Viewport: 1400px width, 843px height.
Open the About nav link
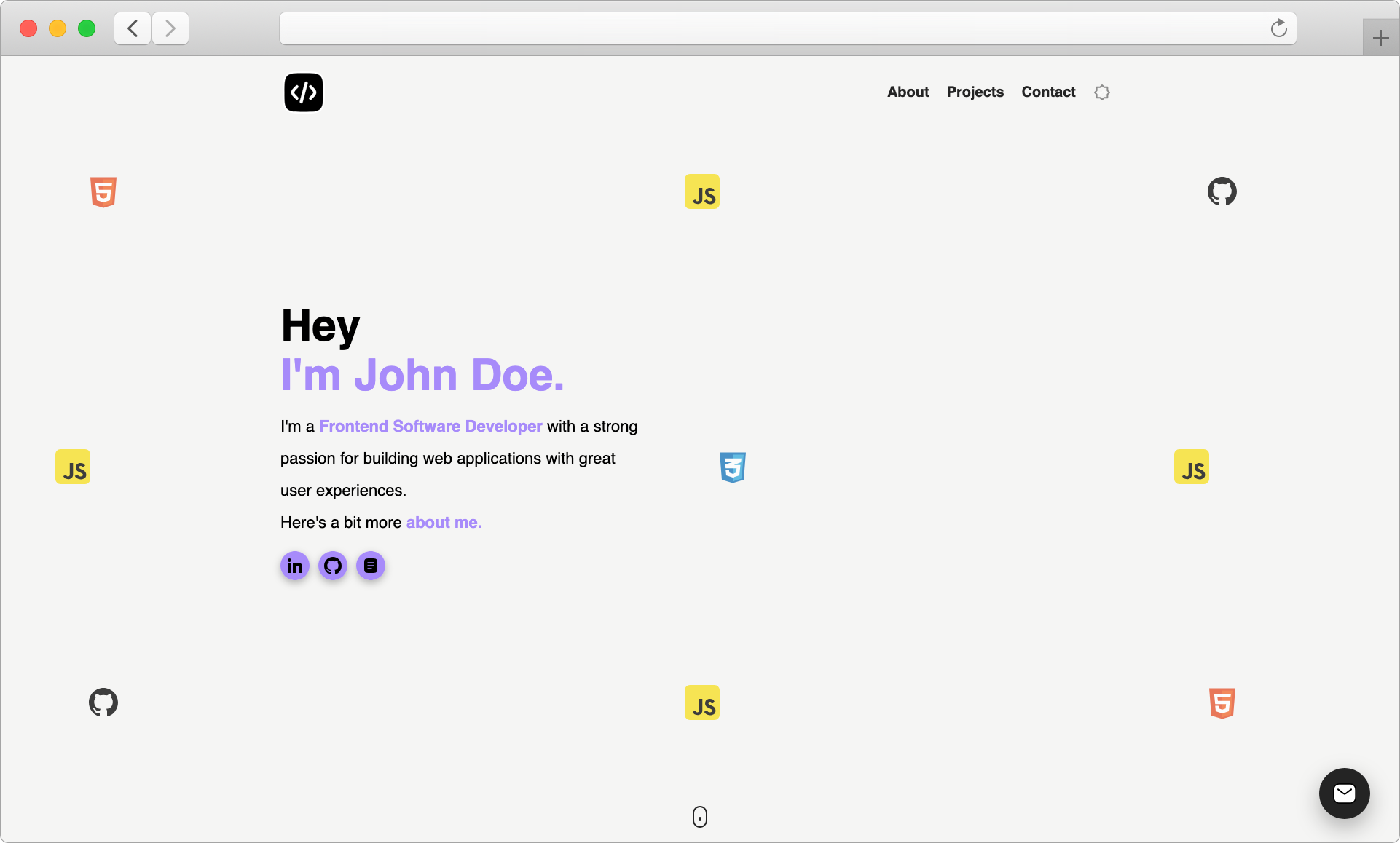point(908,92)
